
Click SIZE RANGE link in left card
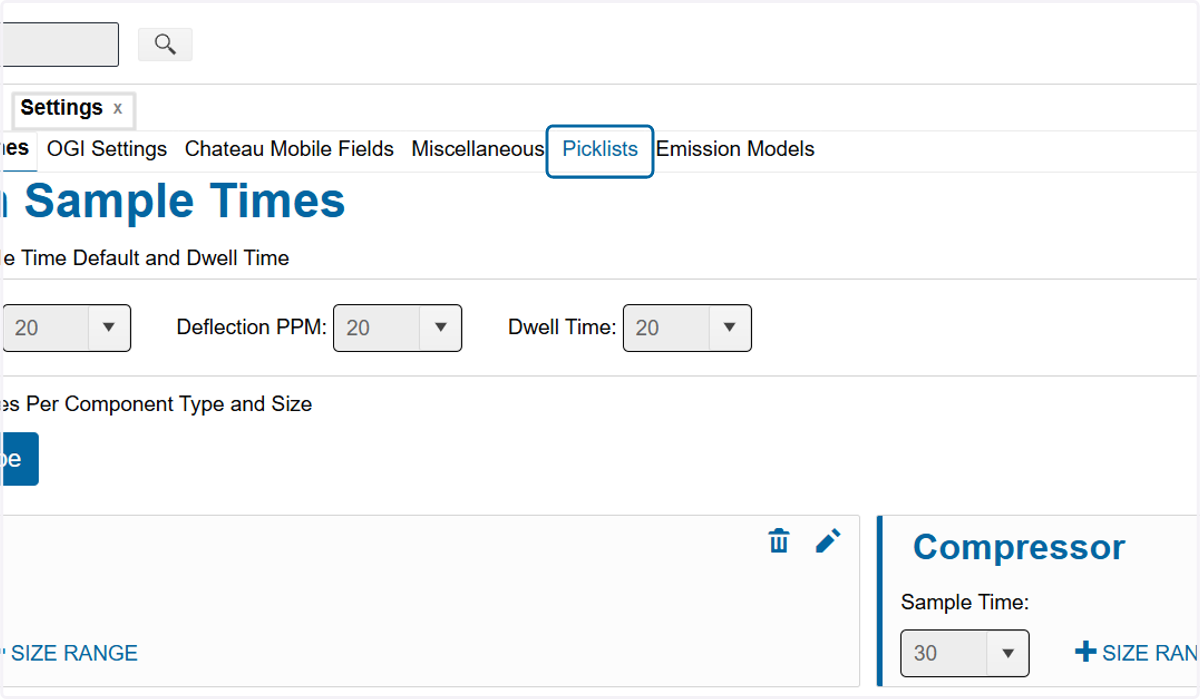[74, 654]
